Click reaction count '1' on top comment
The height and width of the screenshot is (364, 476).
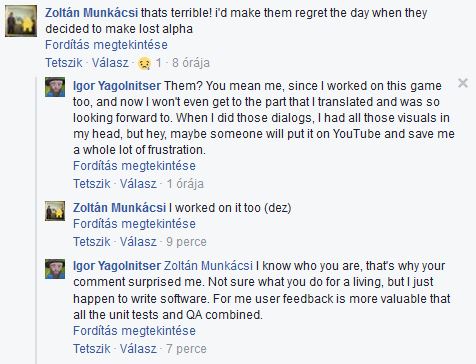click(159, 63)
